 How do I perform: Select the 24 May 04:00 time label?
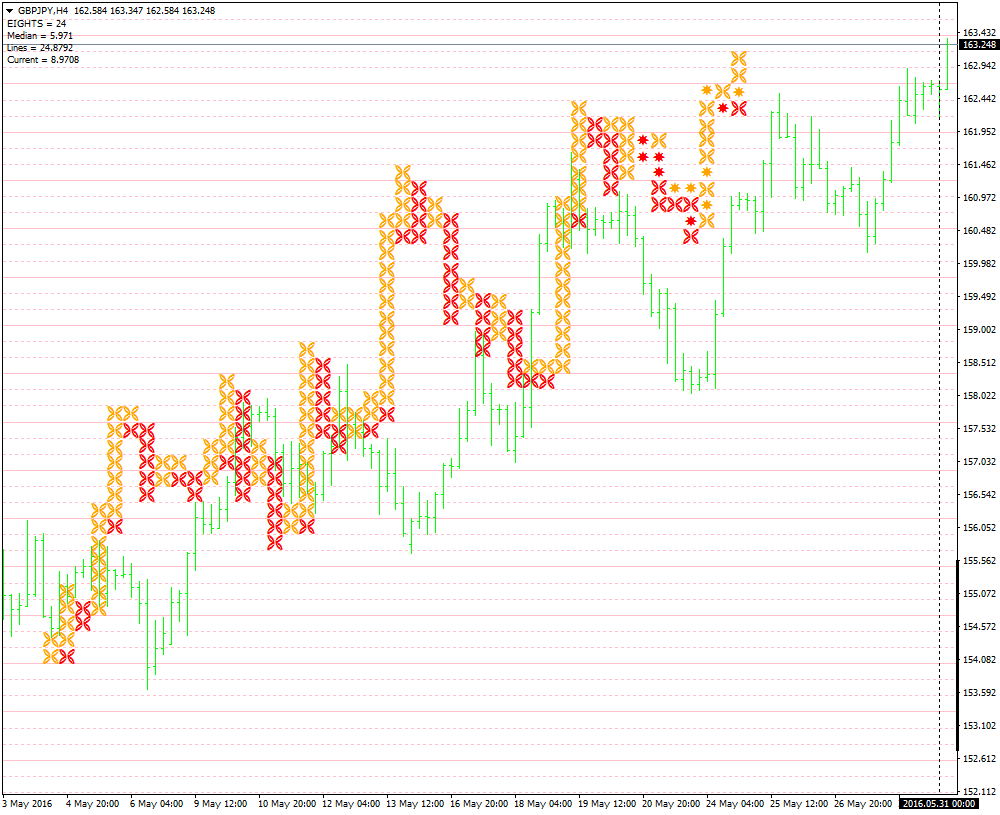coord(735,804)
